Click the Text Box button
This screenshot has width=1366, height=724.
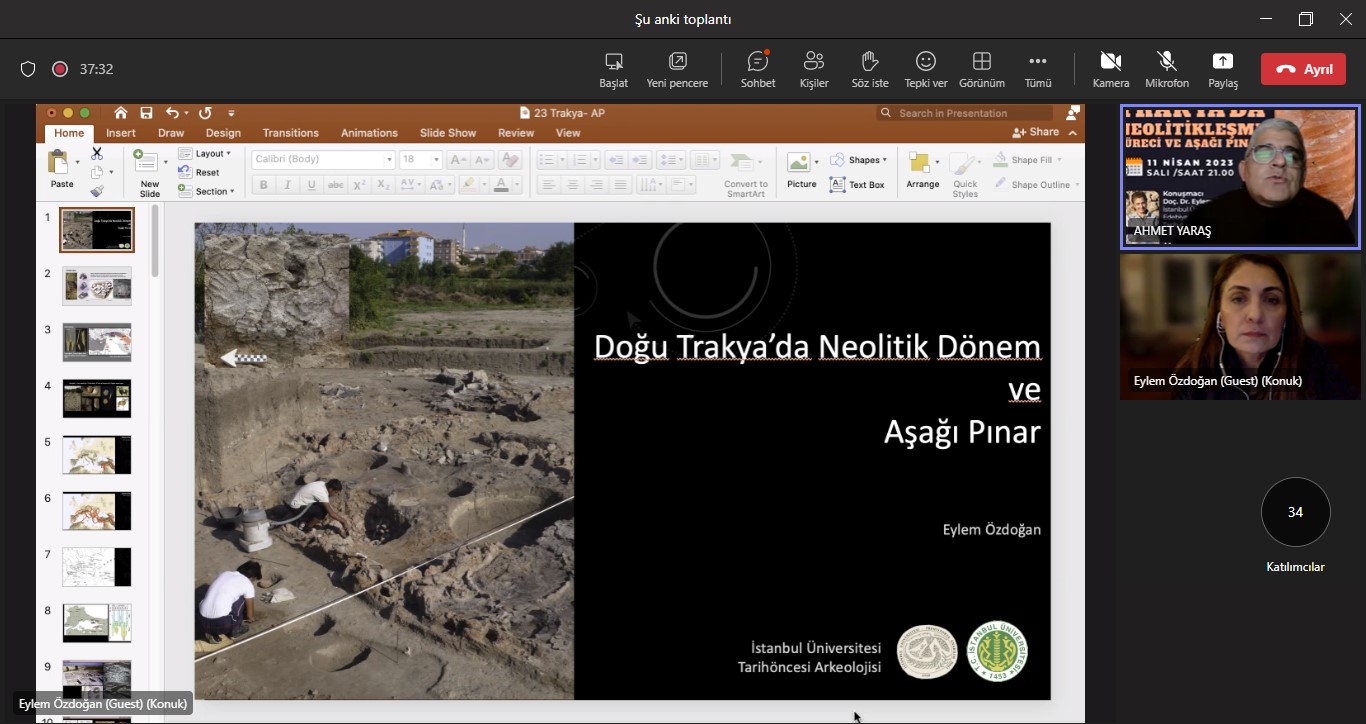click(858, 185)
